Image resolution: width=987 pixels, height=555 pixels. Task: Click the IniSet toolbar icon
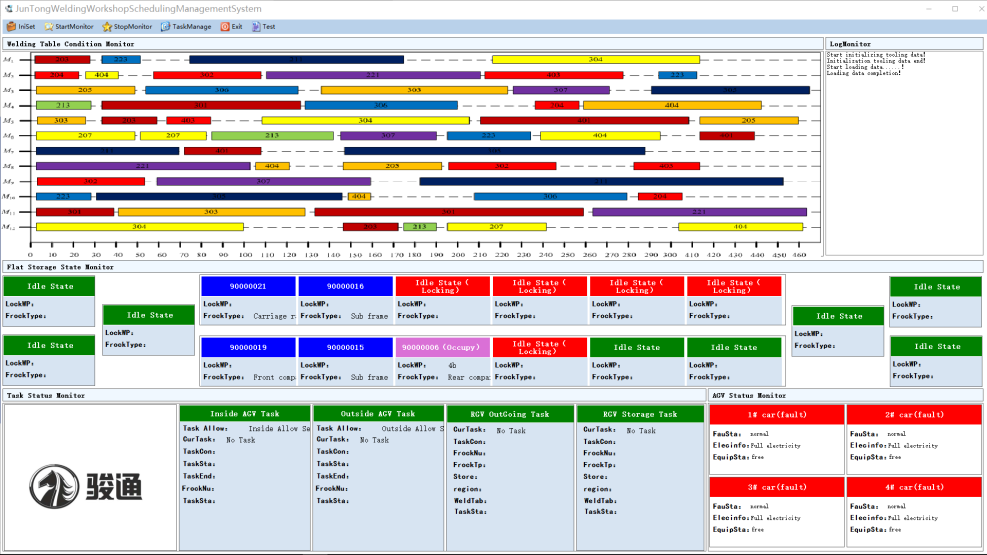coord(11,27)
